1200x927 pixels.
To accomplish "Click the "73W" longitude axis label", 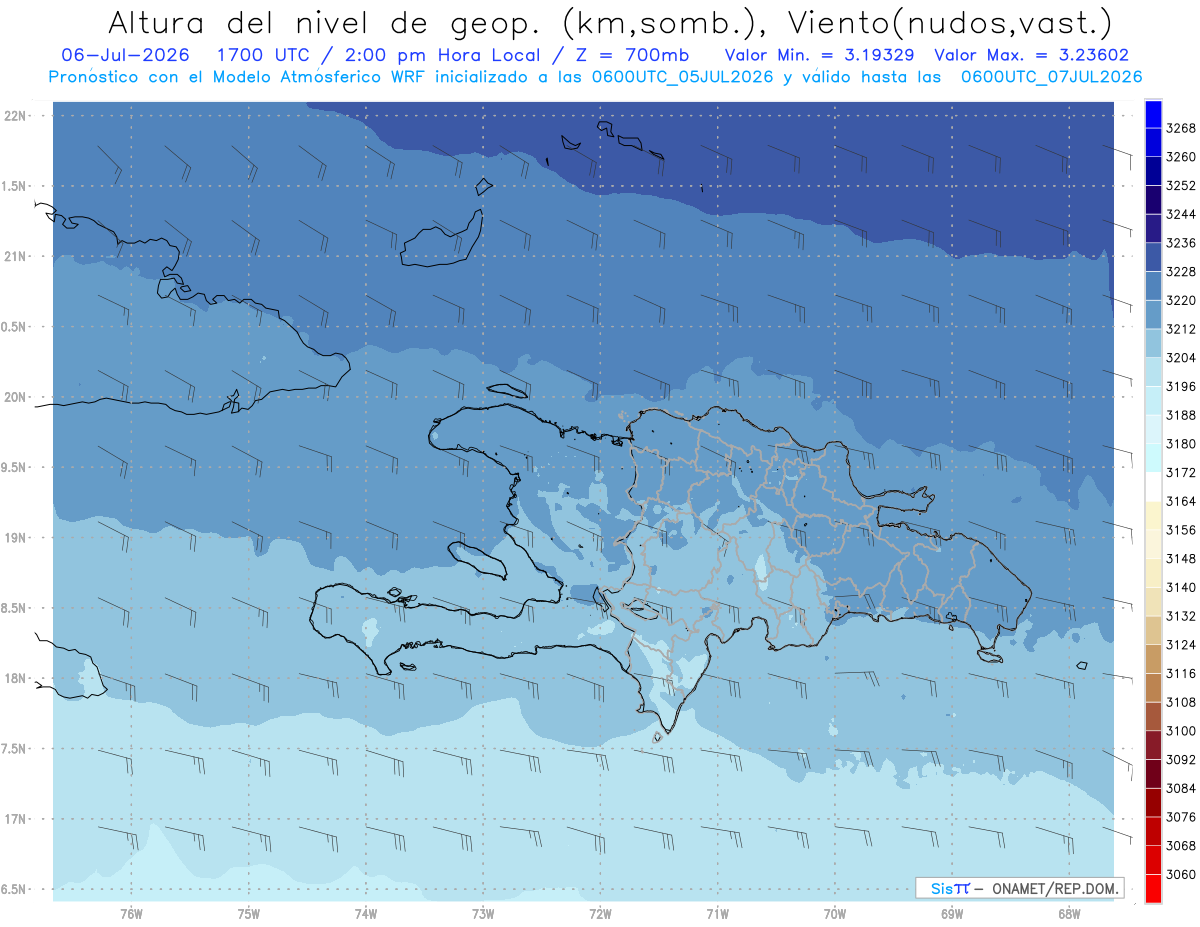I will tap(483, 913).
